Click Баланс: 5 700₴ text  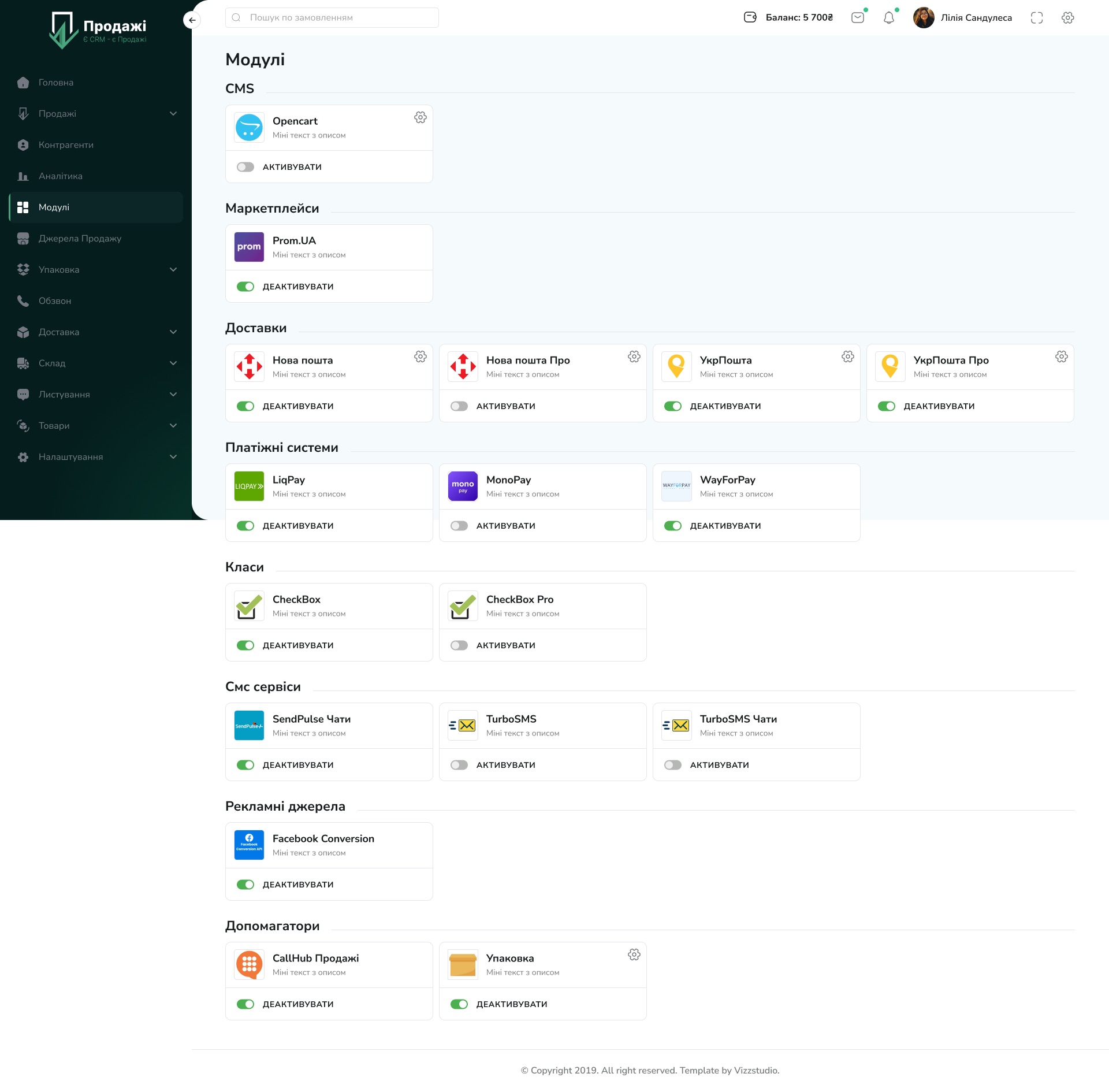(799, 17)
